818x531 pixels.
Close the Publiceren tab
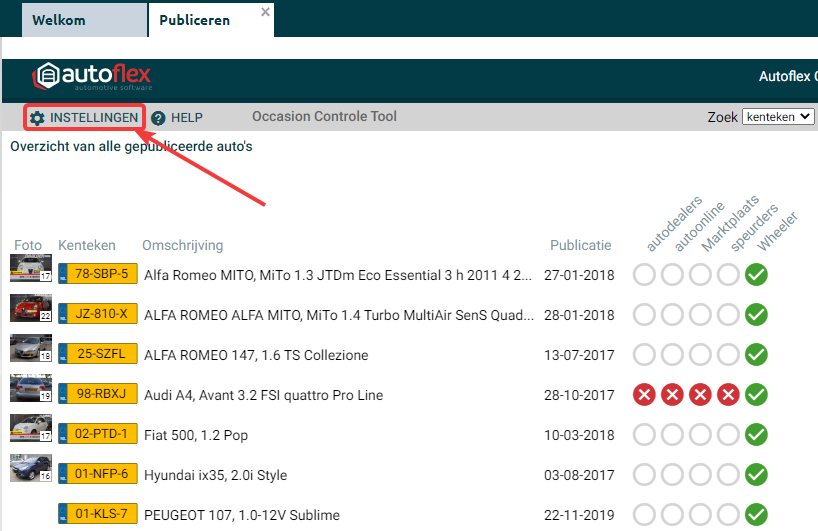click(x=265, y=12)
